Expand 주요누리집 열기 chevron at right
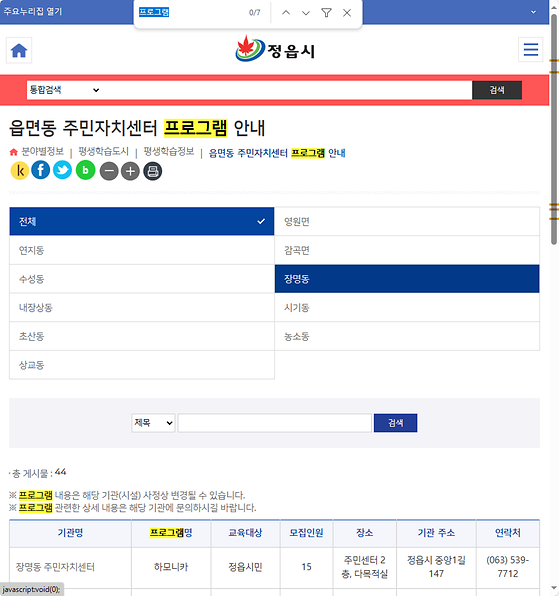The width and height of the screenshot is (559, 596). 534,12
